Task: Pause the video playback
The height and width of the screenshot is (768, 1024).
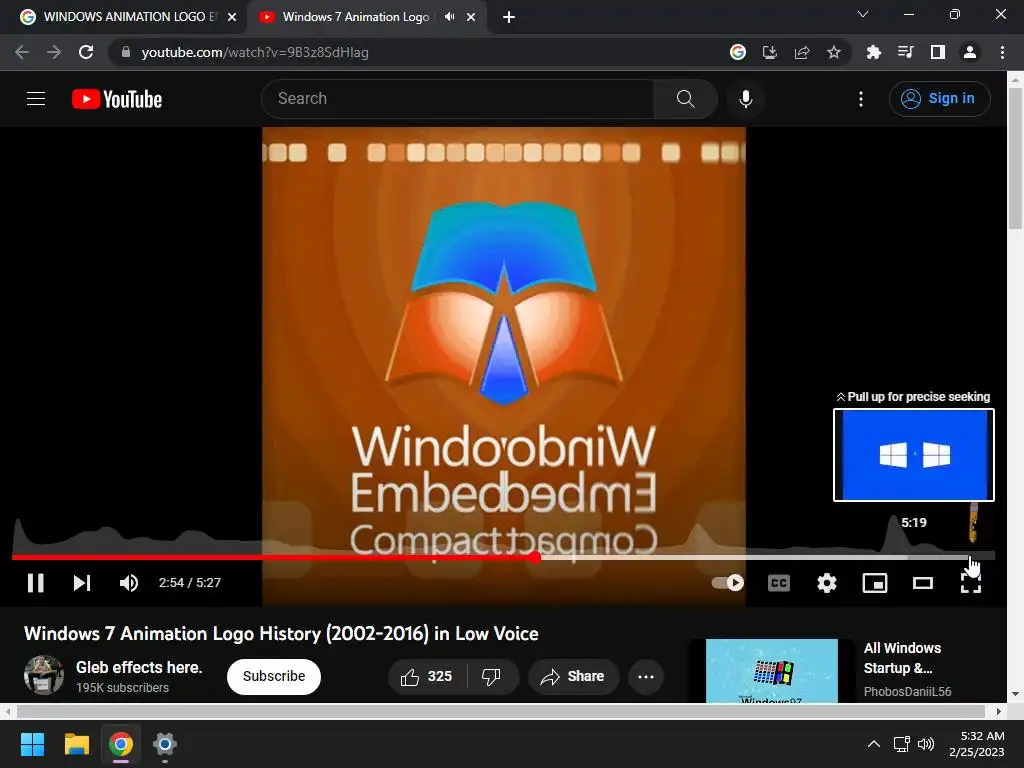Action: pyautogui.click(x=36, y=583)
